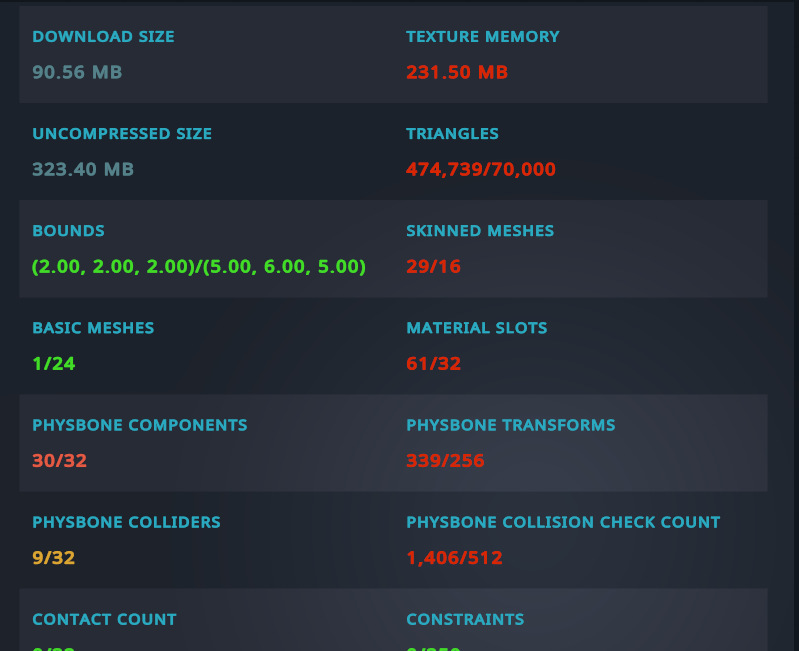Image resolution: width=799 pixels, height=651 pixels.
Task: Select the 474,739/70,000 triangles value
Action: point(481,170)
